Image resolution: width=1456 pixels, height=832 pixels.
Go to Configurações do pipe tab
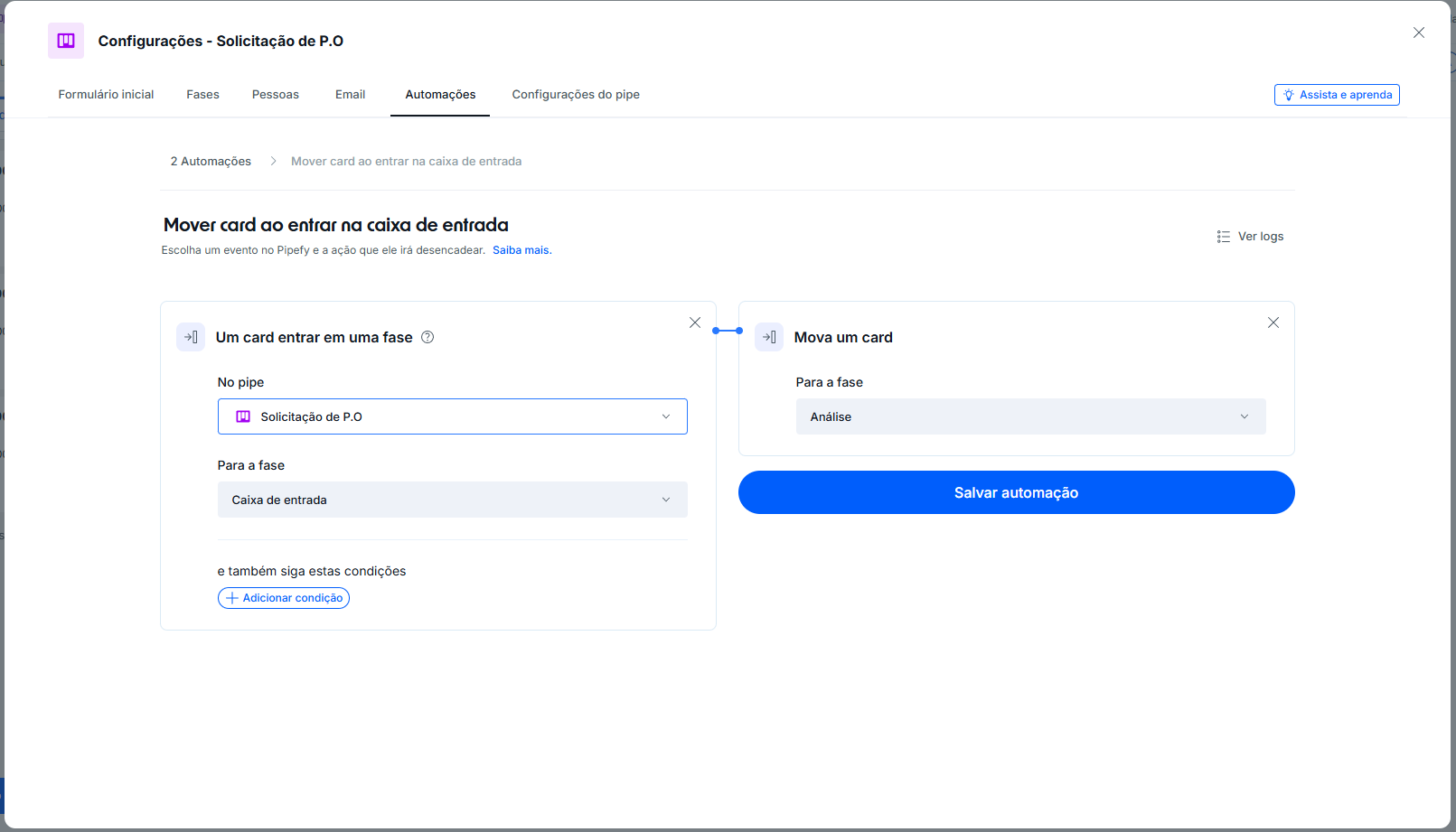tap(576, 94)
